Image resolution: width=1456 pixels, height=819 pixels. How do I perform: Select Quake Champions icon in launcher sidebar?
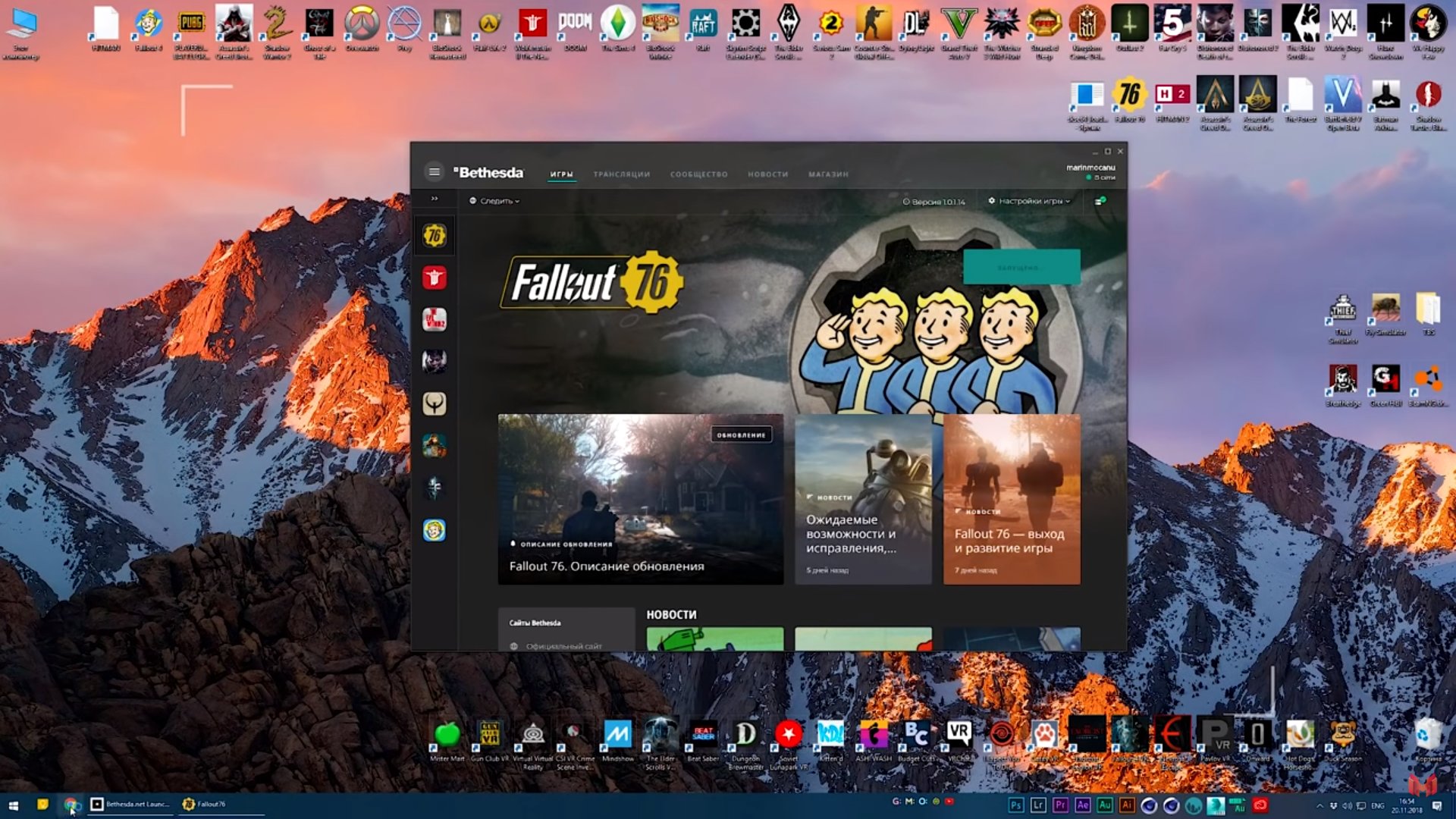click(434, 403)
